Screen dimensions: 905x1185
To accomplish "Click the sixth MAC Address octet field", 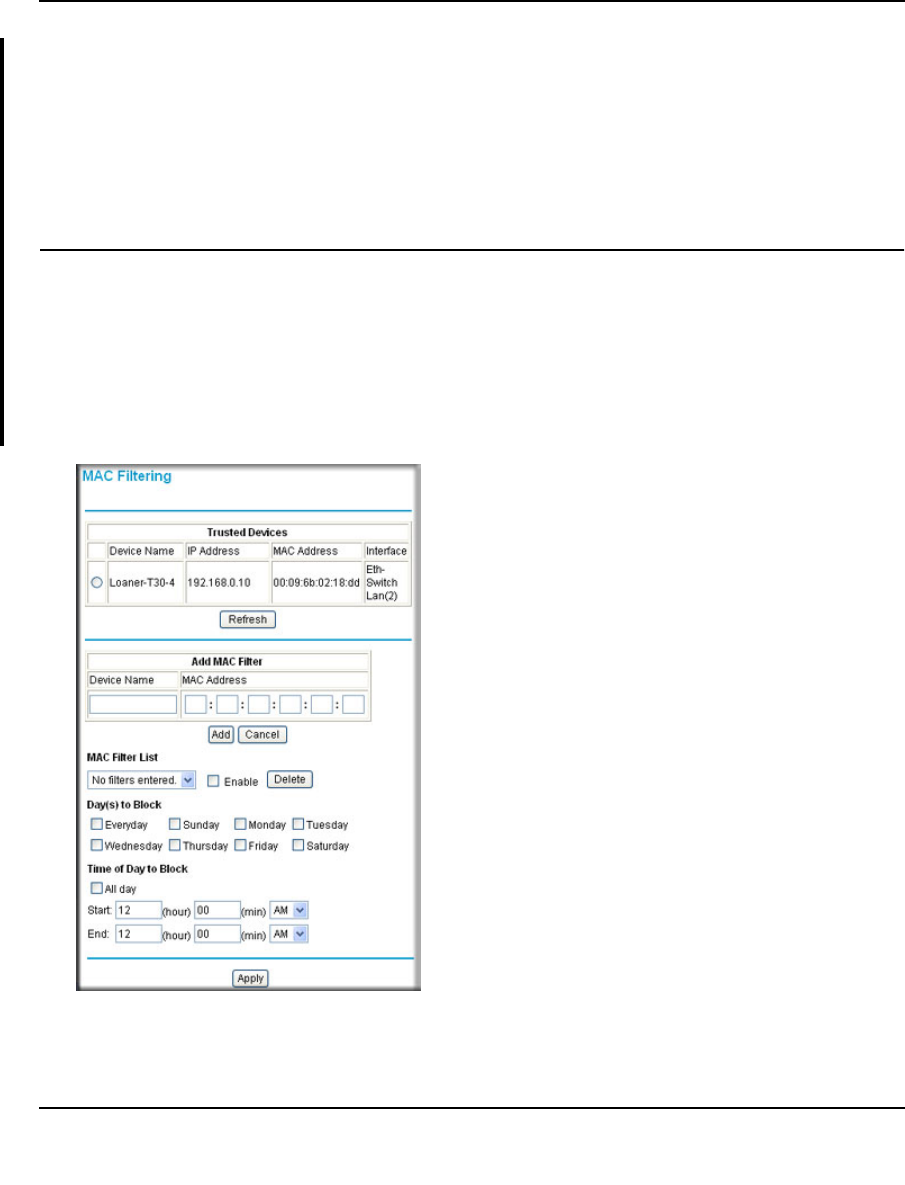I will tap(354, 704).
